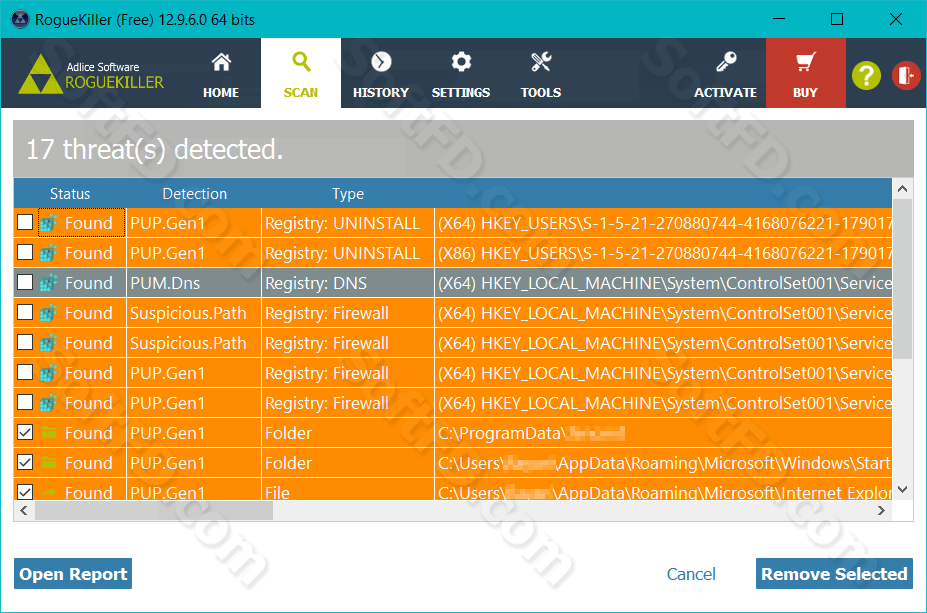This screenshot has width=927, height=613.
Task: Click Remove Selected button
Action: 834,574
